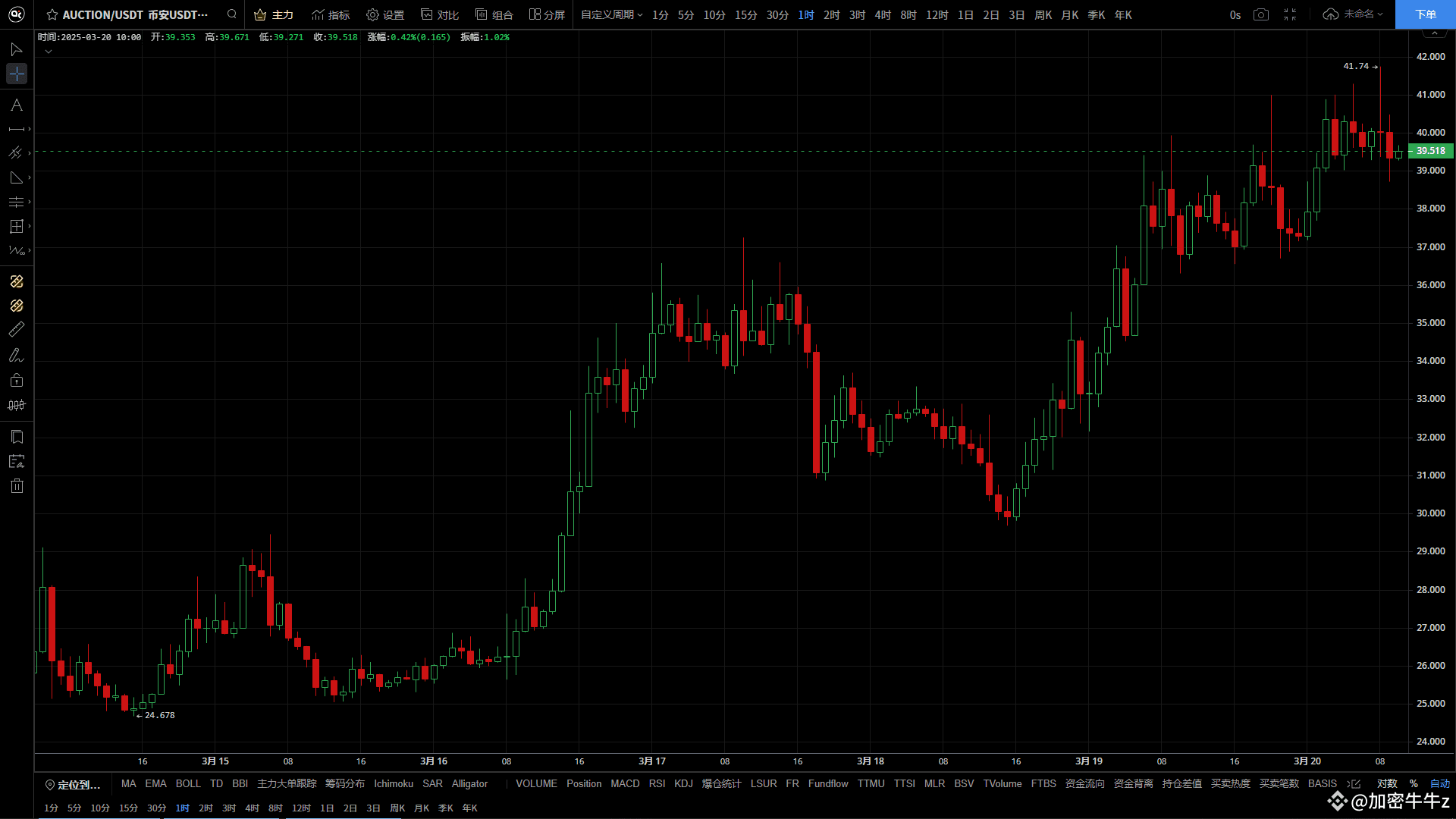Click the search magnifier icon
Viewport: 1456px width, 819px height.
click(x=232, y=14)
